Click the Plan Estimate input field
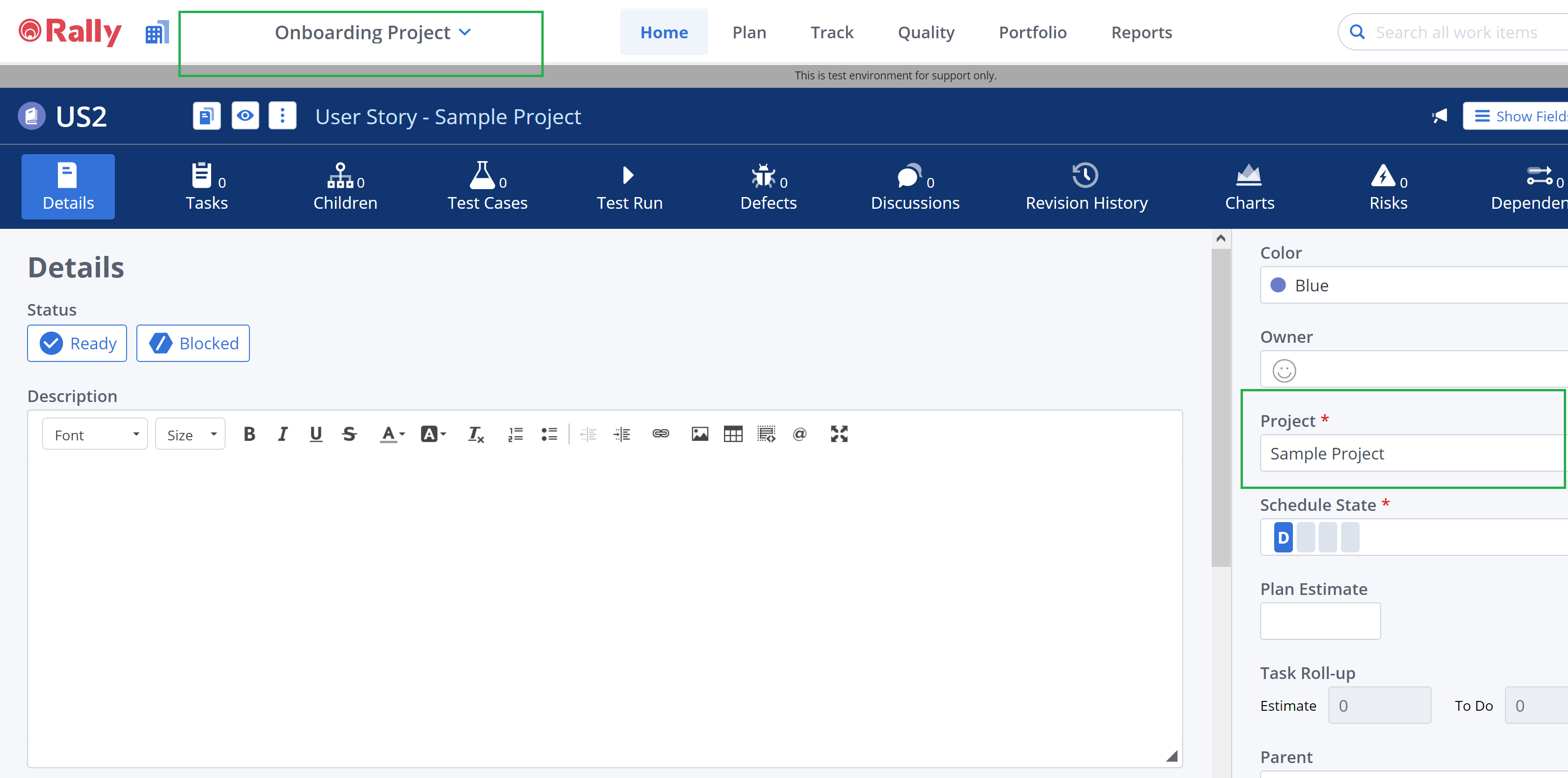 pos(1320,621)
